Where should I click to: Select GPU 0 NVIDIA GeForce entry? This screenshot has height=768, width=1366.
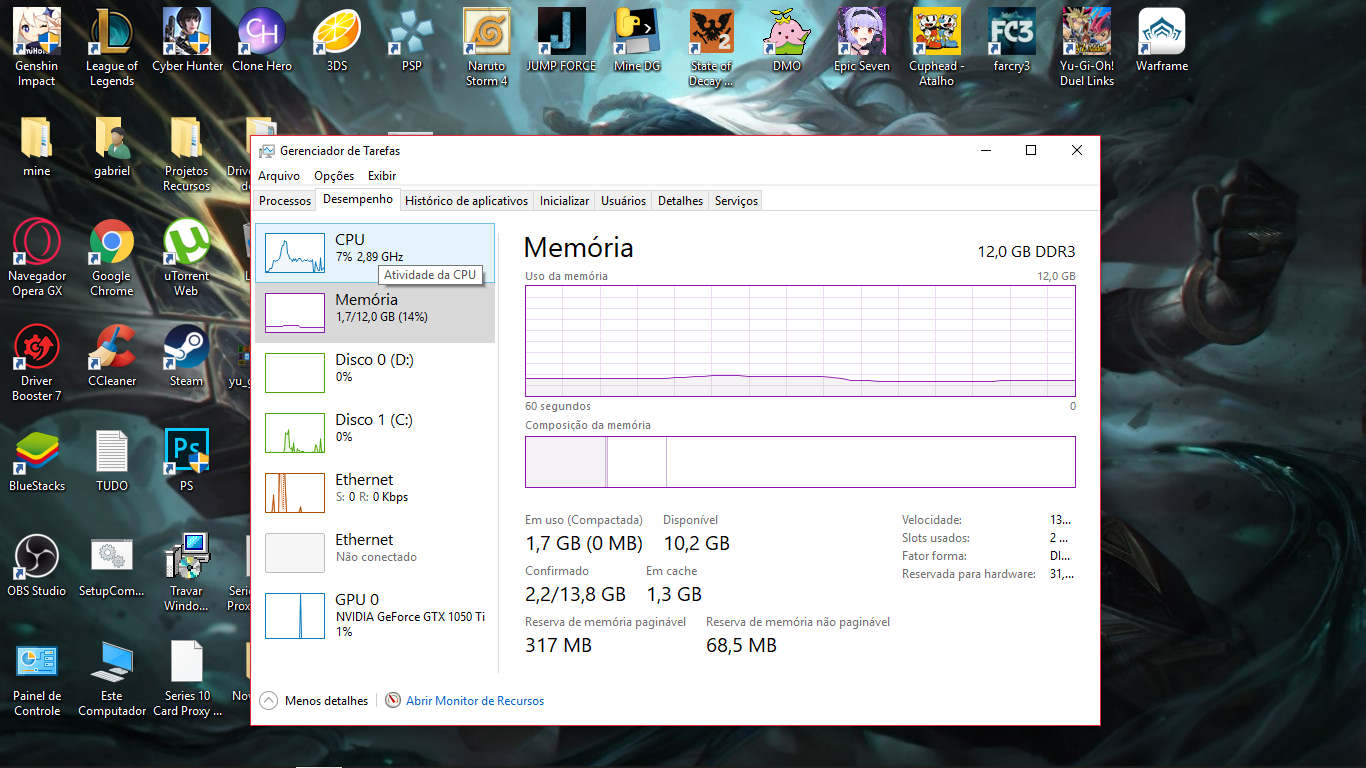375,615
